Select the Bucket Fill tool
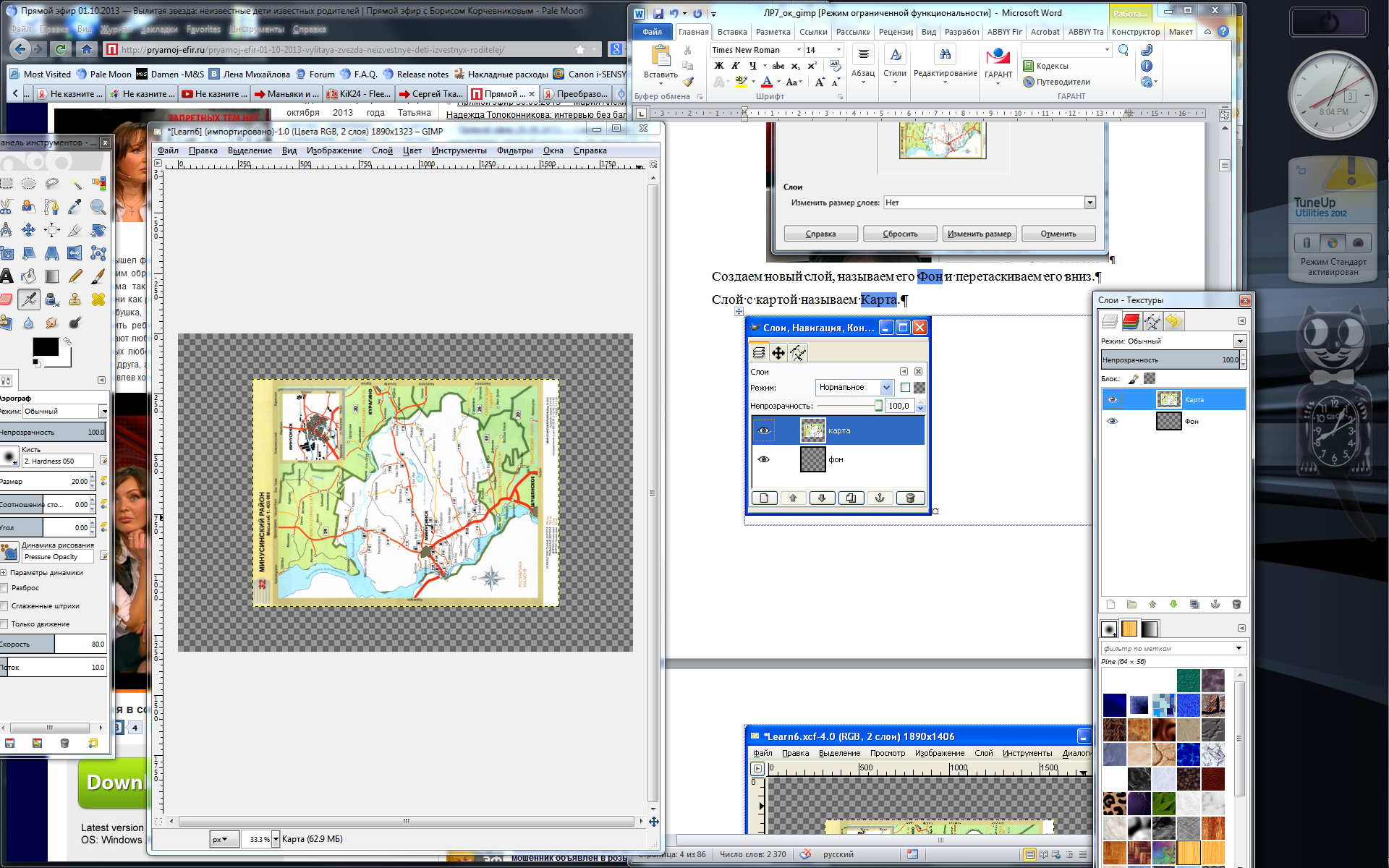This screenshot has width=1389, height=868. (28, 276)
